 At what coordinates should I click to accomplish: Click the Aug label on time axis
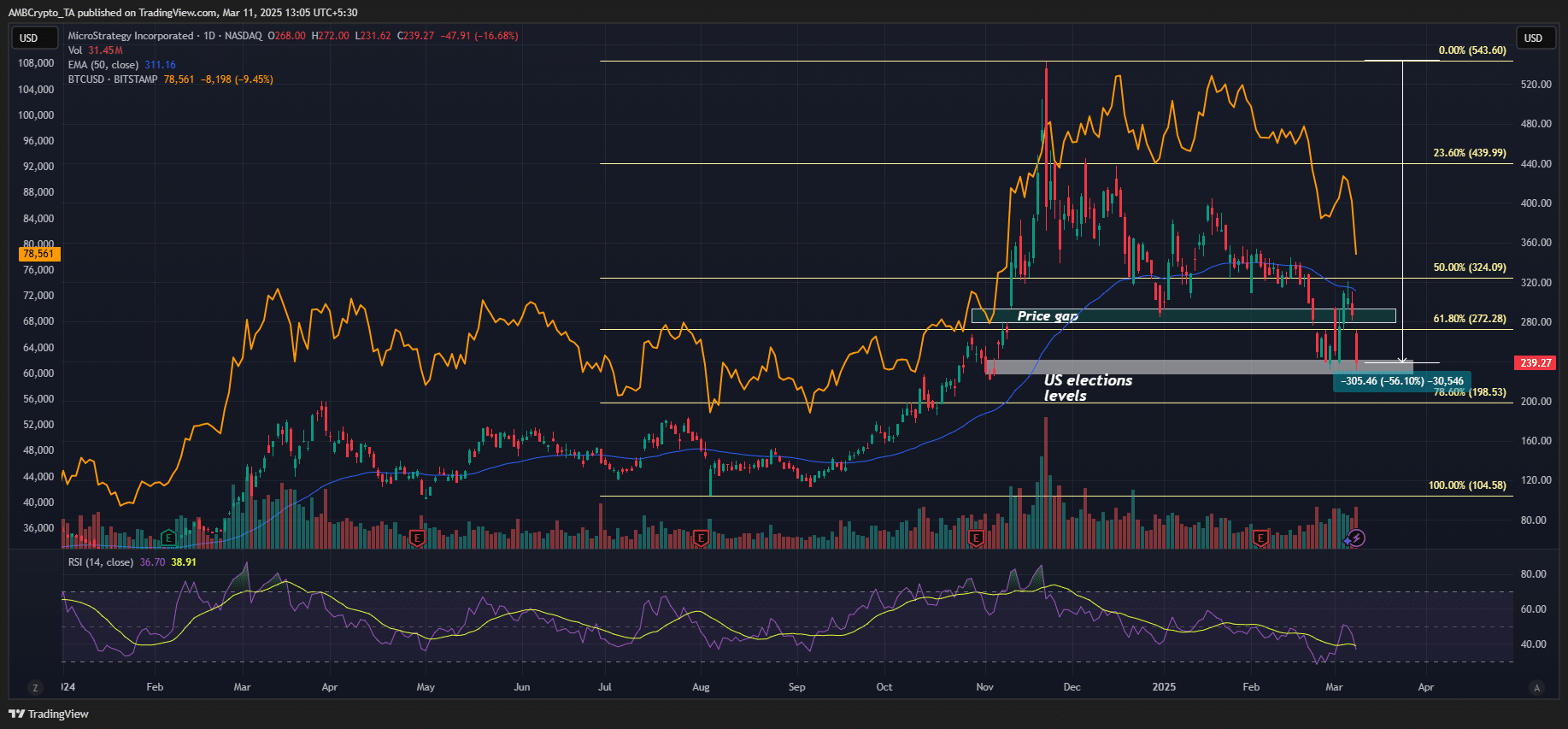pyautogui.click(x=701, y=687)
